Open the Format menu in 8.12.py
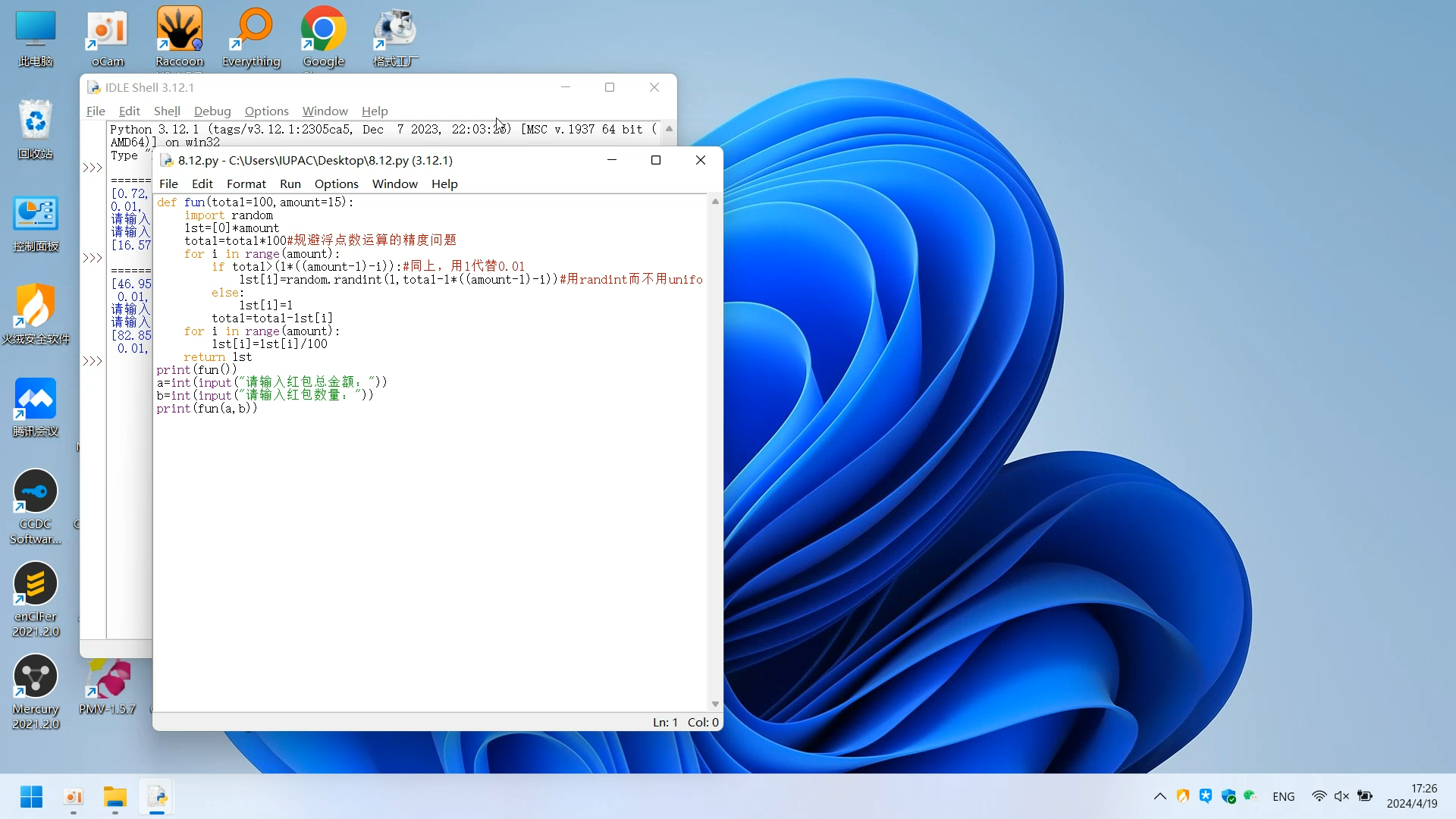The width and height of the screenshot is (1456, 819). tap(246, 184)
